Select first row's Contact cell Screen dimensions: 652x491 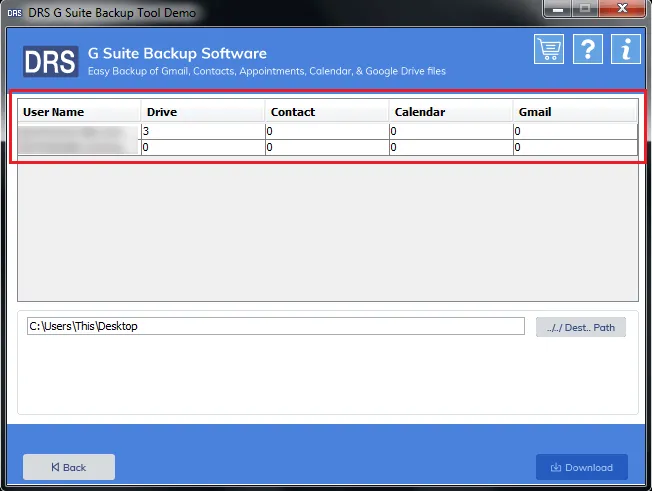pyautogui.click(x=327, y=131)
